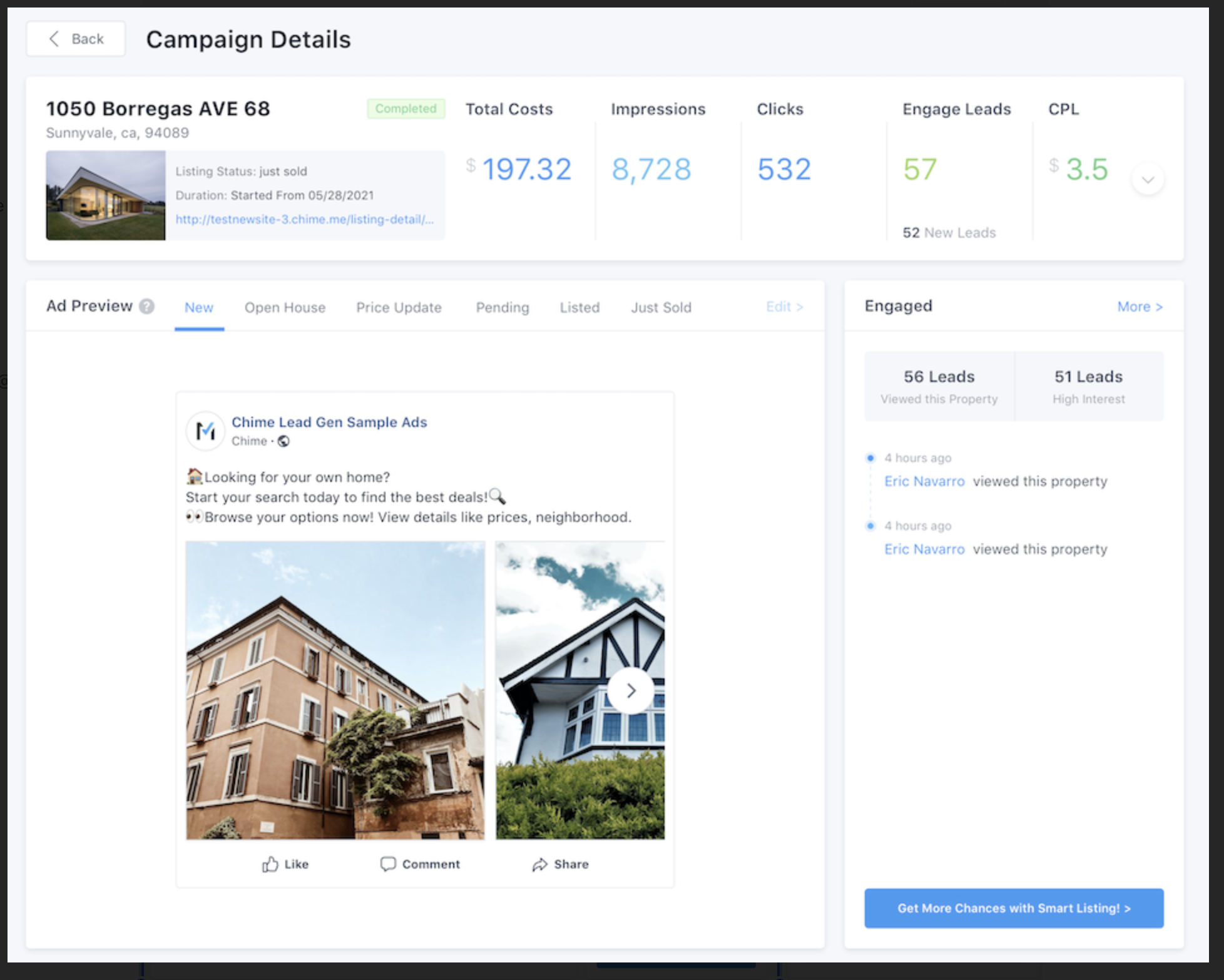Click the Campaign Details heading

pyautogui.click(x=248, y=39)
